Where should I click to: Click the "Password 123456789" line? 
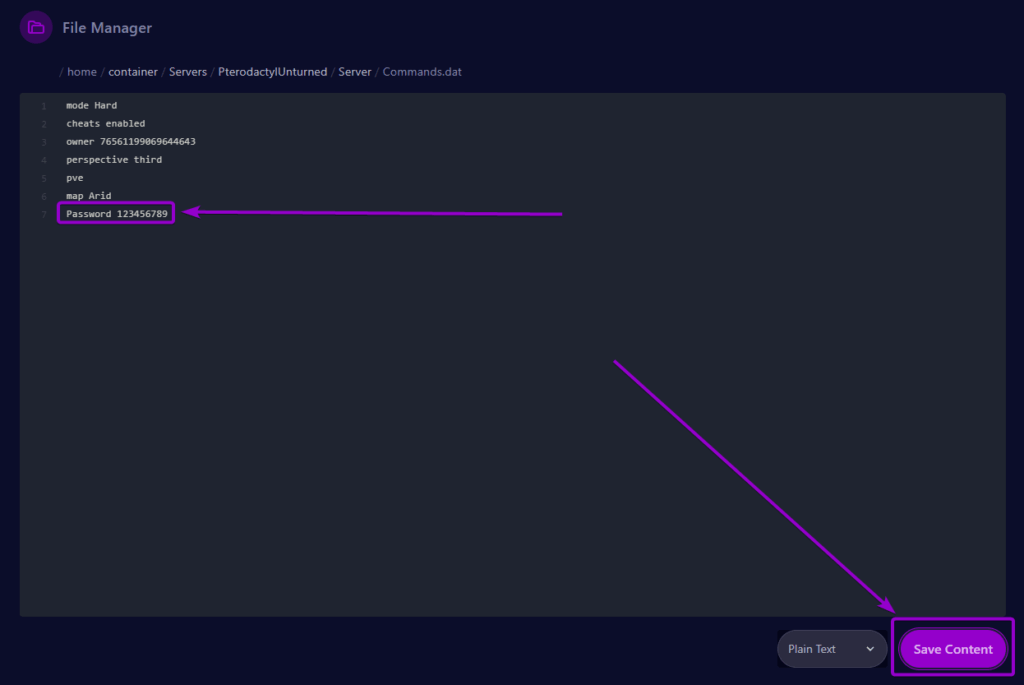117,214
